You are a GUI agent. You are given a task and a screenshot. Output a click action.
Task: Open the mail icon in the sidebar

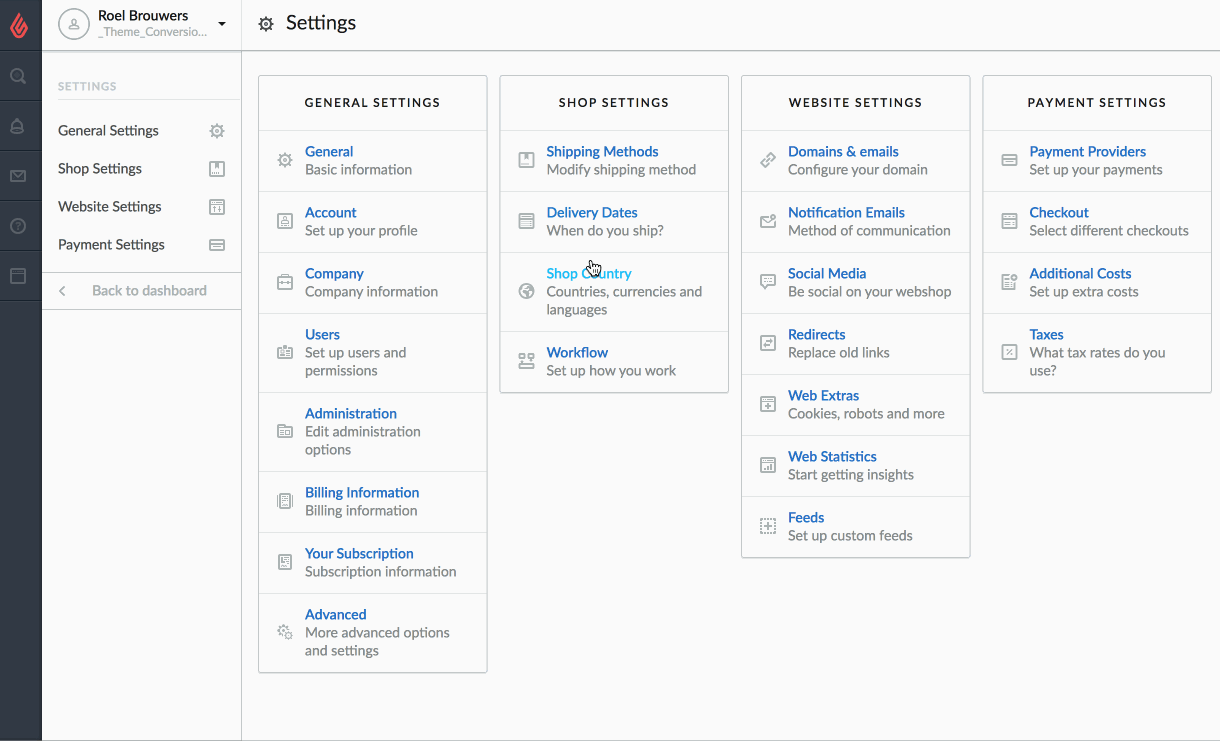pos(18,176)
